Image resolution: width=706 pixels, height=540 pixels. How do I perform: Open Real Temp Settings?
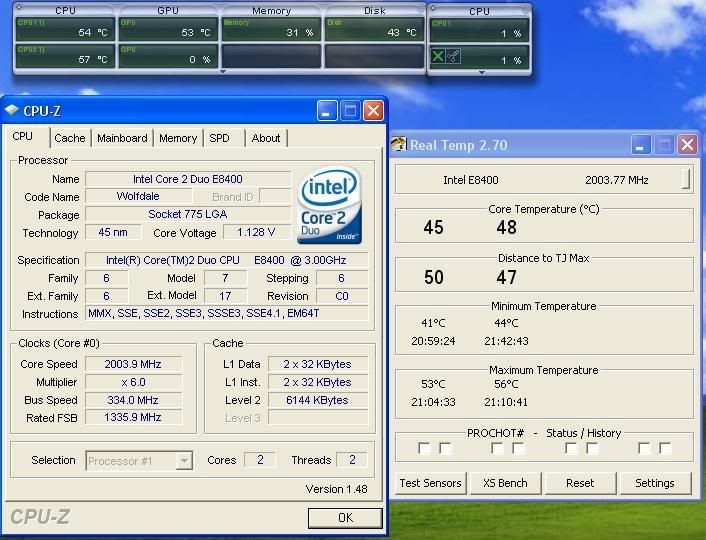(x=655, y=483)
